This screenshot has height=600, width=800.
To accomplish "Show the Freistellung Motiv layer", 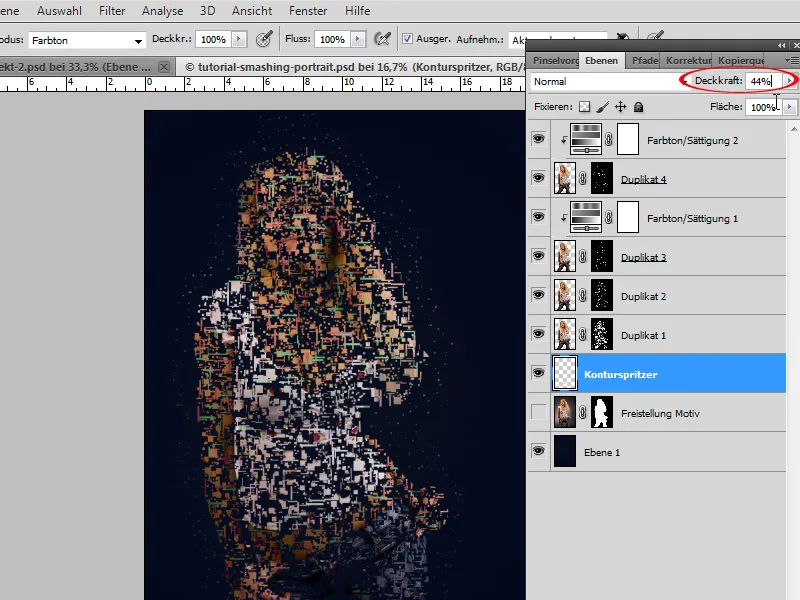I will point(538,412).
